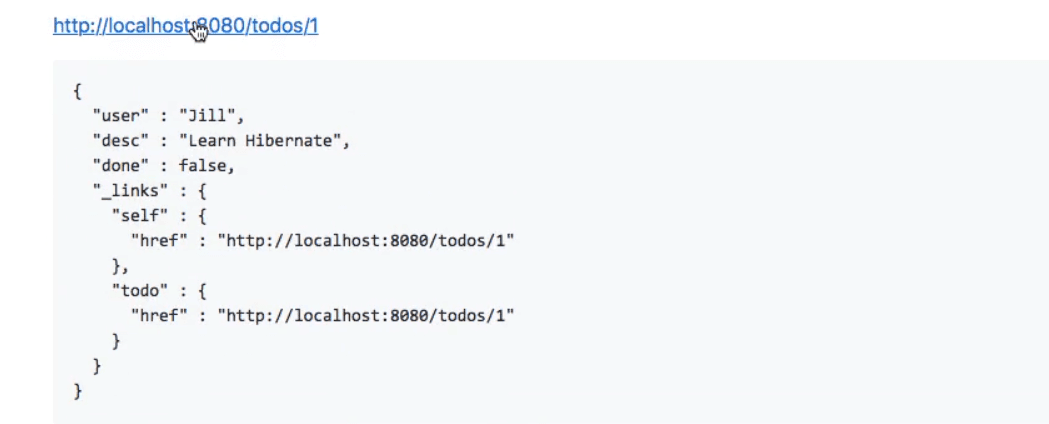The width and height of the screenshot is (1049, 424).
Task: Click the URL string value under self
Action: point(366,241)
